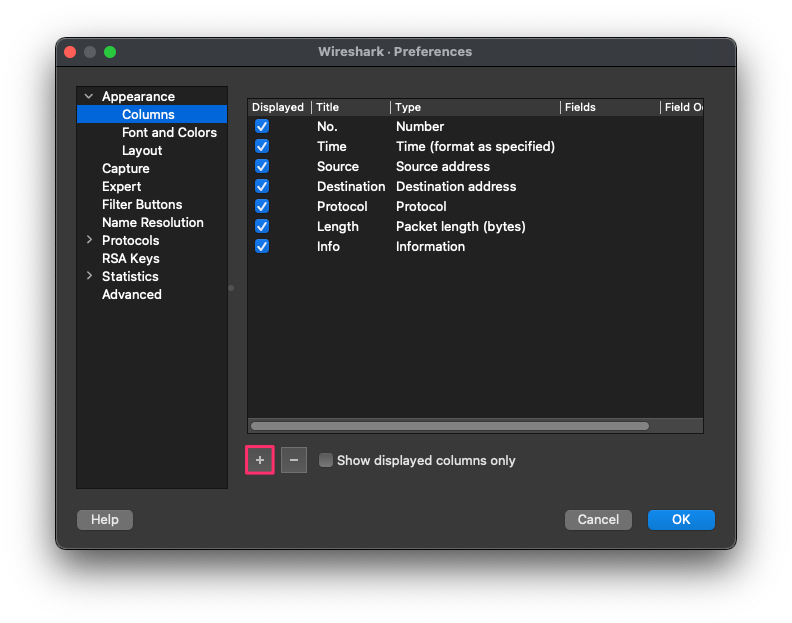Click the minus button to remove column

click(x=293, y=460)
